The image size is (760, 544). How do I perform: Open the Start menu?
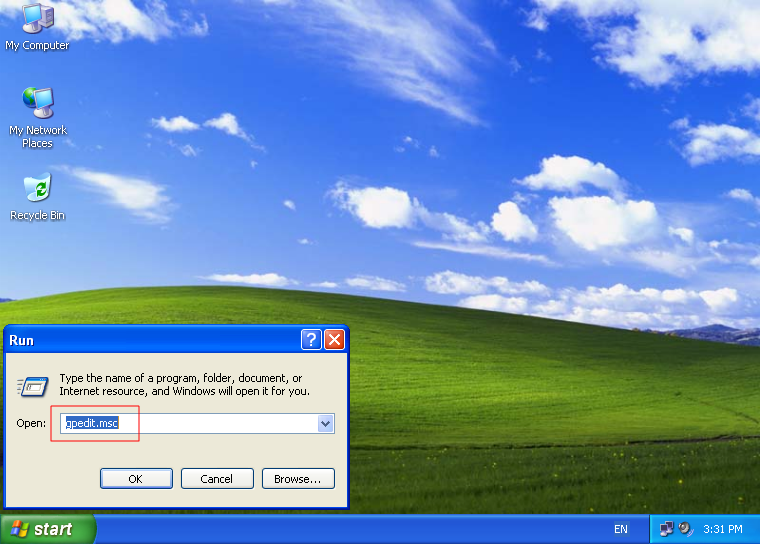(48, 529)
